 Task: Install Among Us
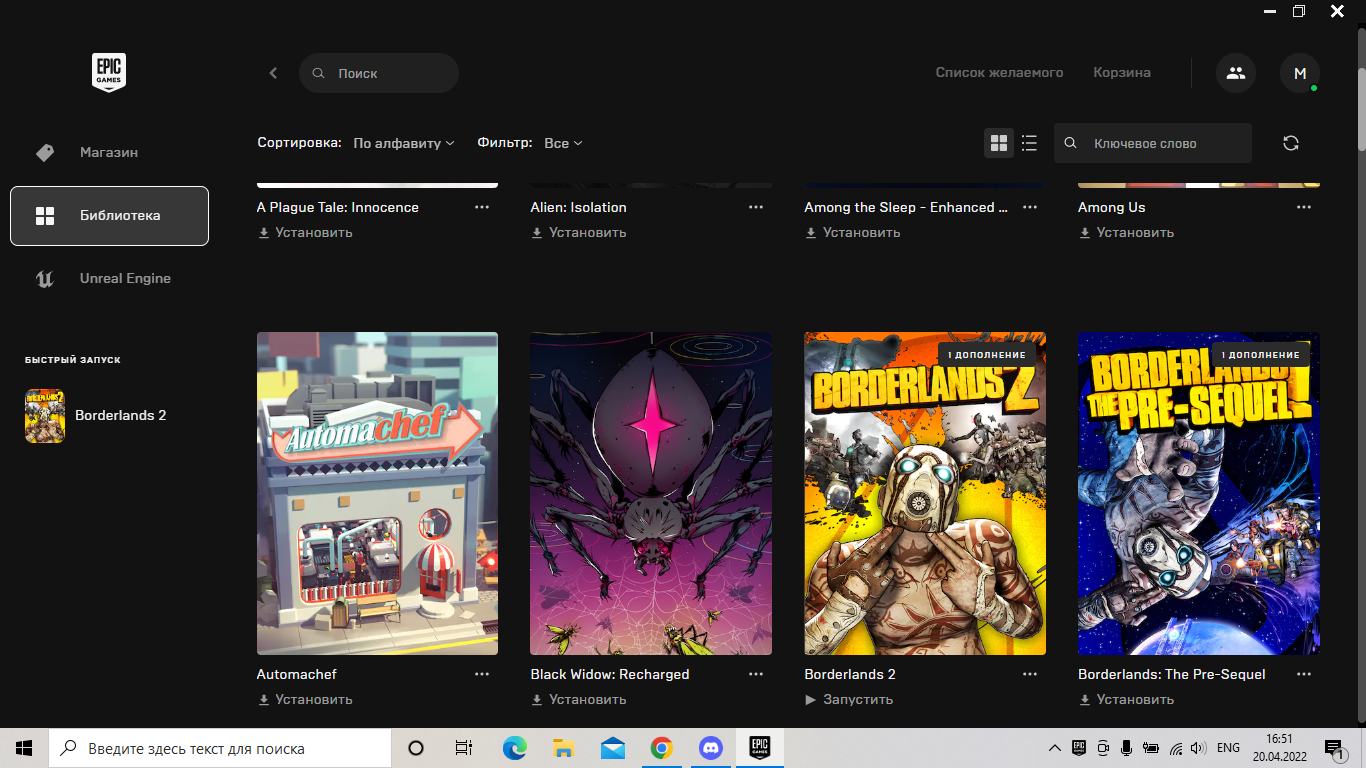point(1127,232)
